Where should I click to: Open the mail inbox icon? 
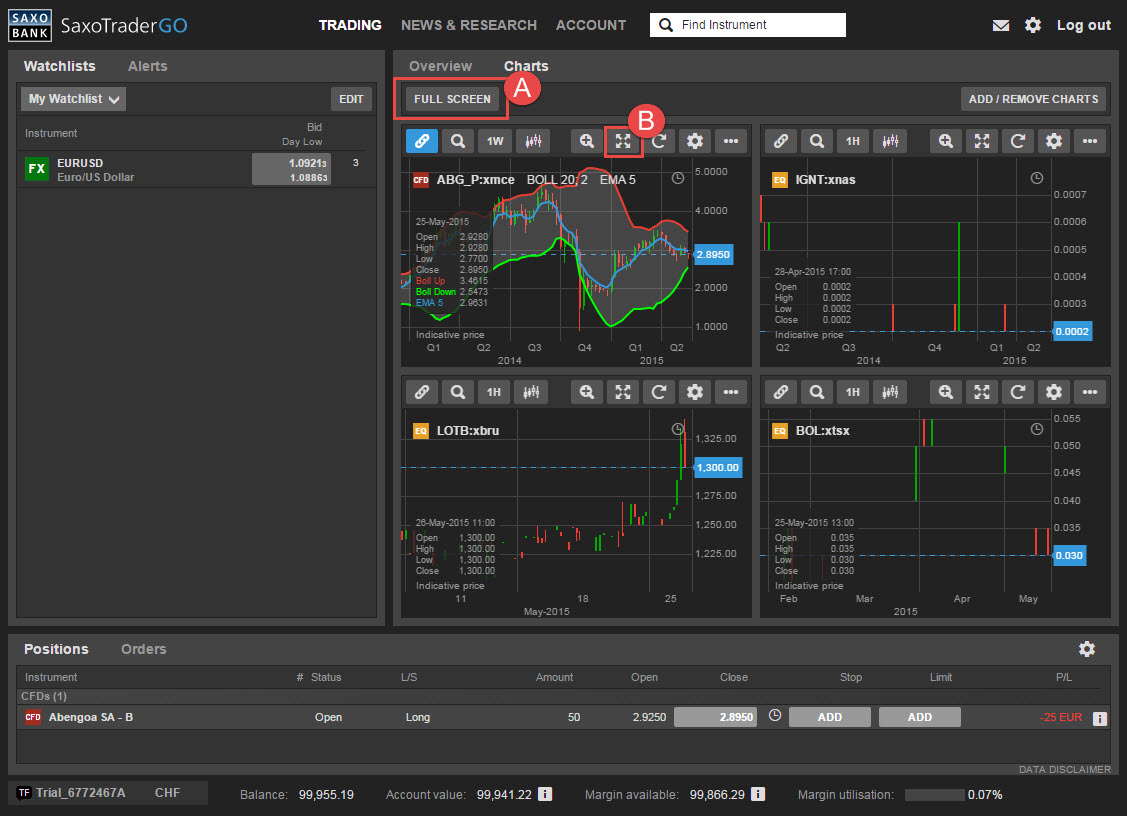point(1001,25)
